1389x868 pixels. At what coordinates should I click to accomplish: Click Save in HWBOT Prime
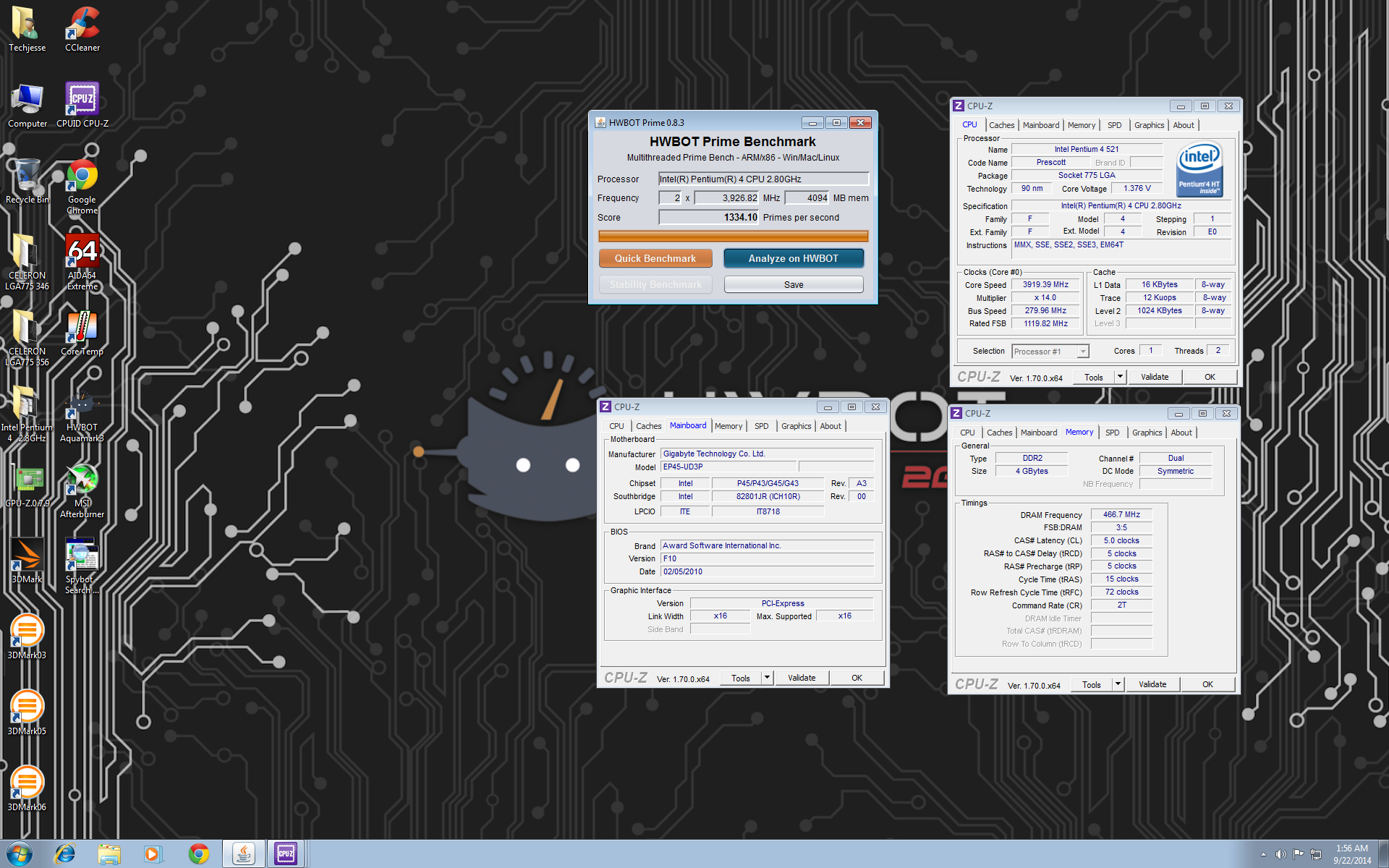coord(794,284)
